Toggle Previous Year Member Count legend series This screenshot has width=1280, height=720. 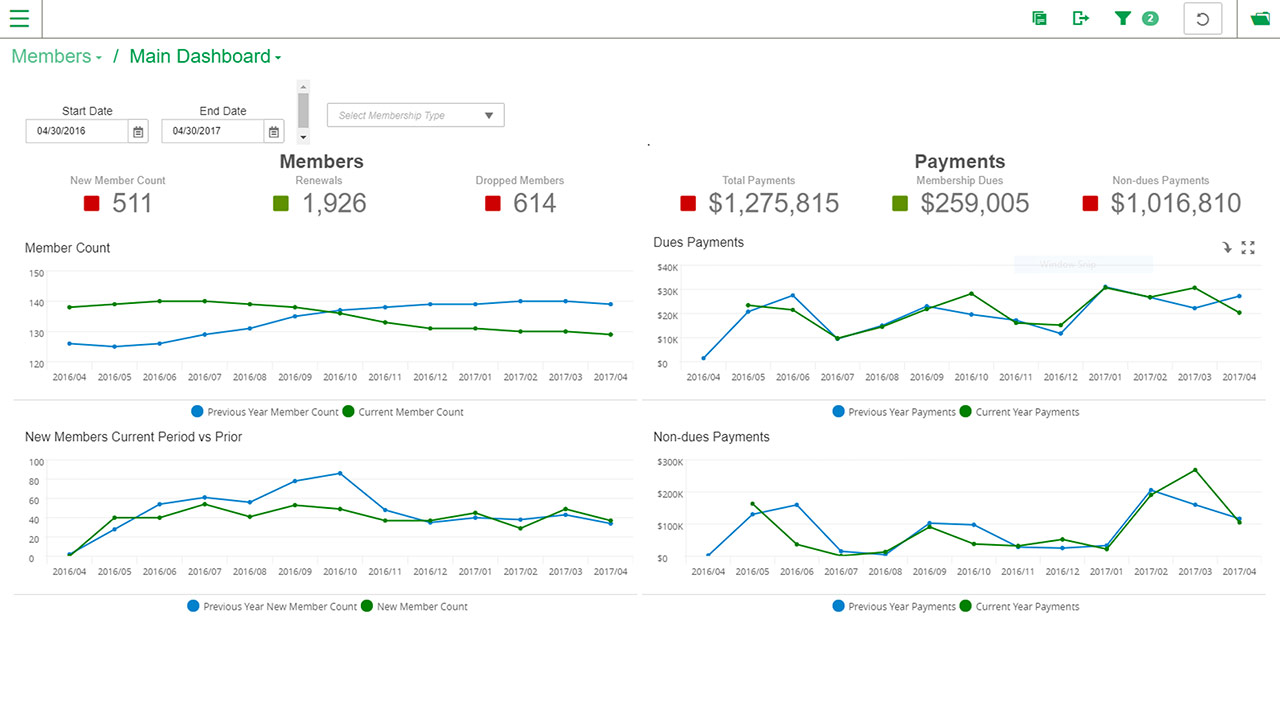coord(265,412)
